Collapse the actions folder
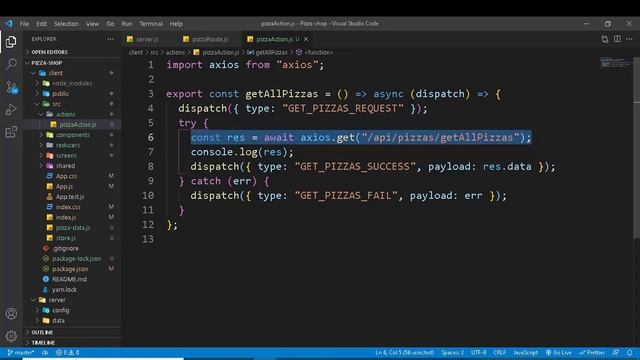The height and width of the screenshot is (360, 640). coord(65,114)
